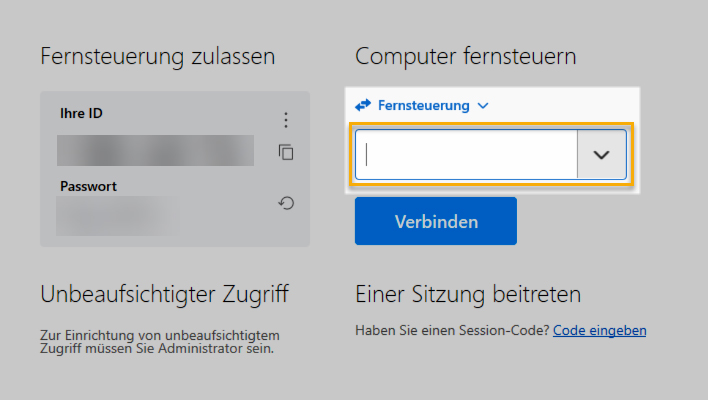Follow the Code eingeben link
The width and height of the screenshot is (708, 400).
tap(600, 330)
